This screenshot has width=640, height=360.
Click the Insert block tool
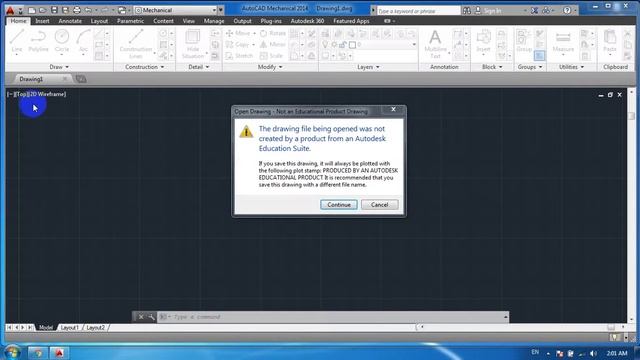point(483,41)
